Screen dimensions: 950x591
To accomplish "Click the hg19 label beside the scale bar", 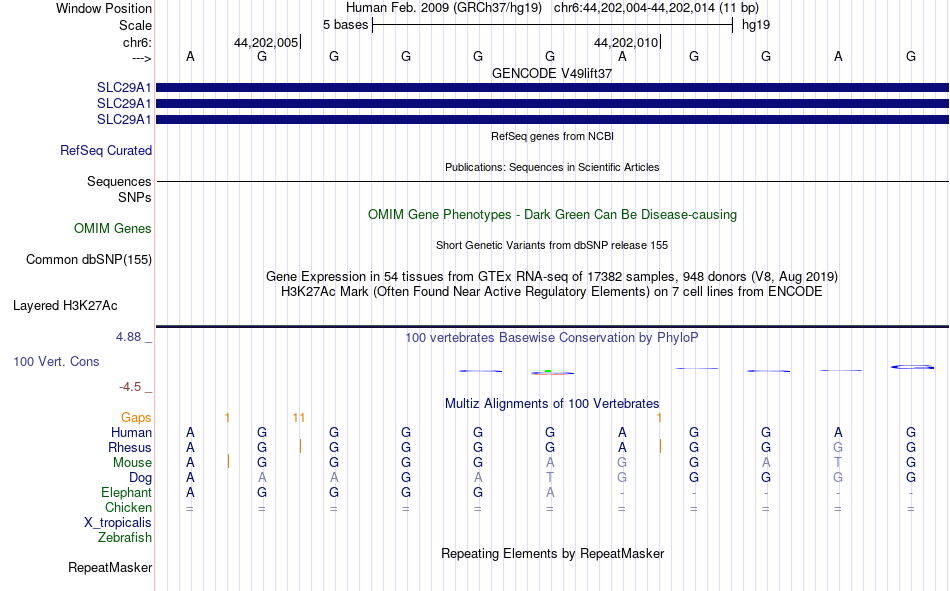I will 756,25.
